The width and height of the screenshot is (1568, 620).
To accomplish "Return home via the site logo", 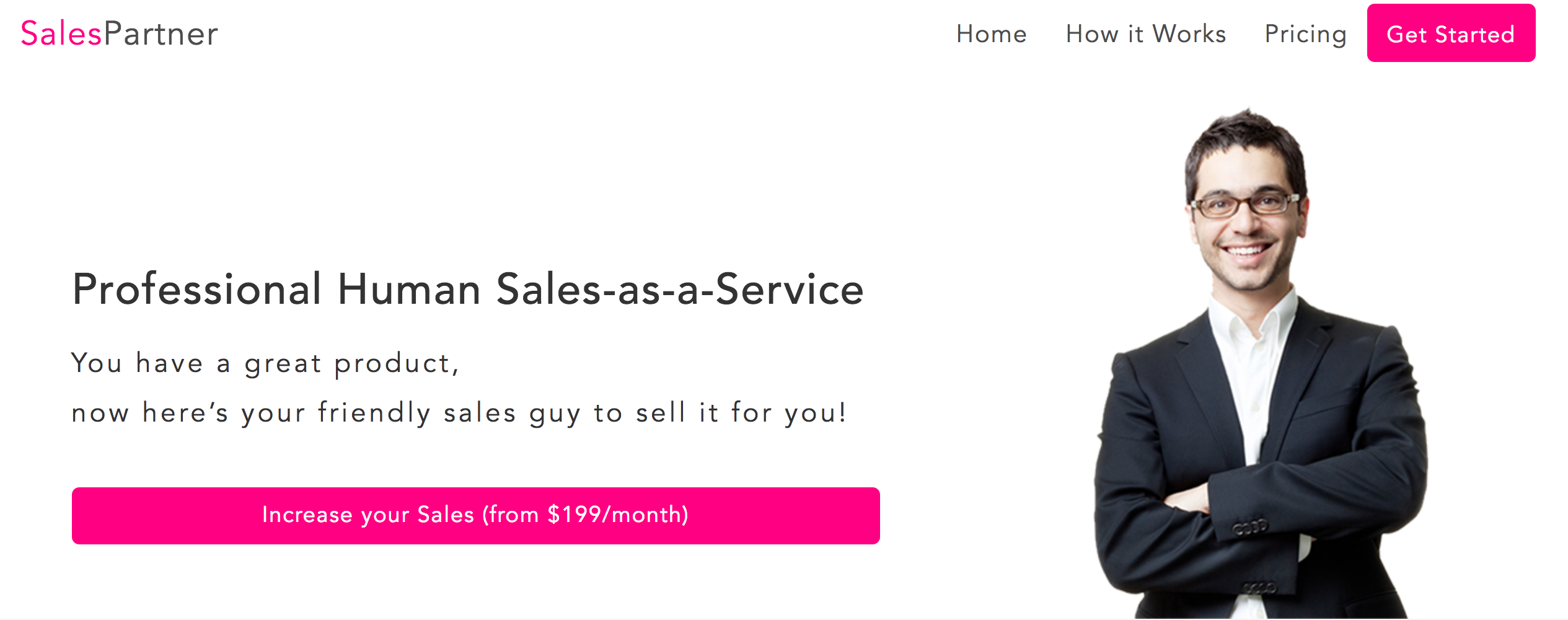I will (118, 33).
